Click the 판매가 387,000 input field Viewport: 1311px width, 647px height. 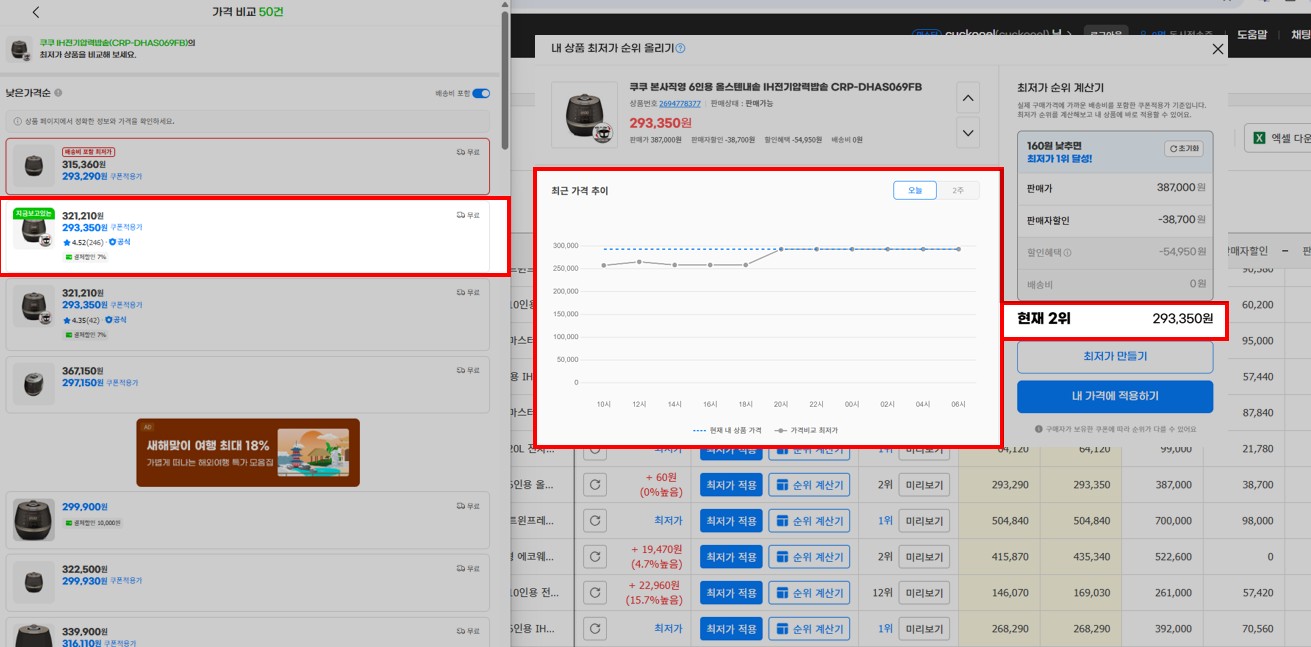pyautogui.click(x=1114, y=187)
